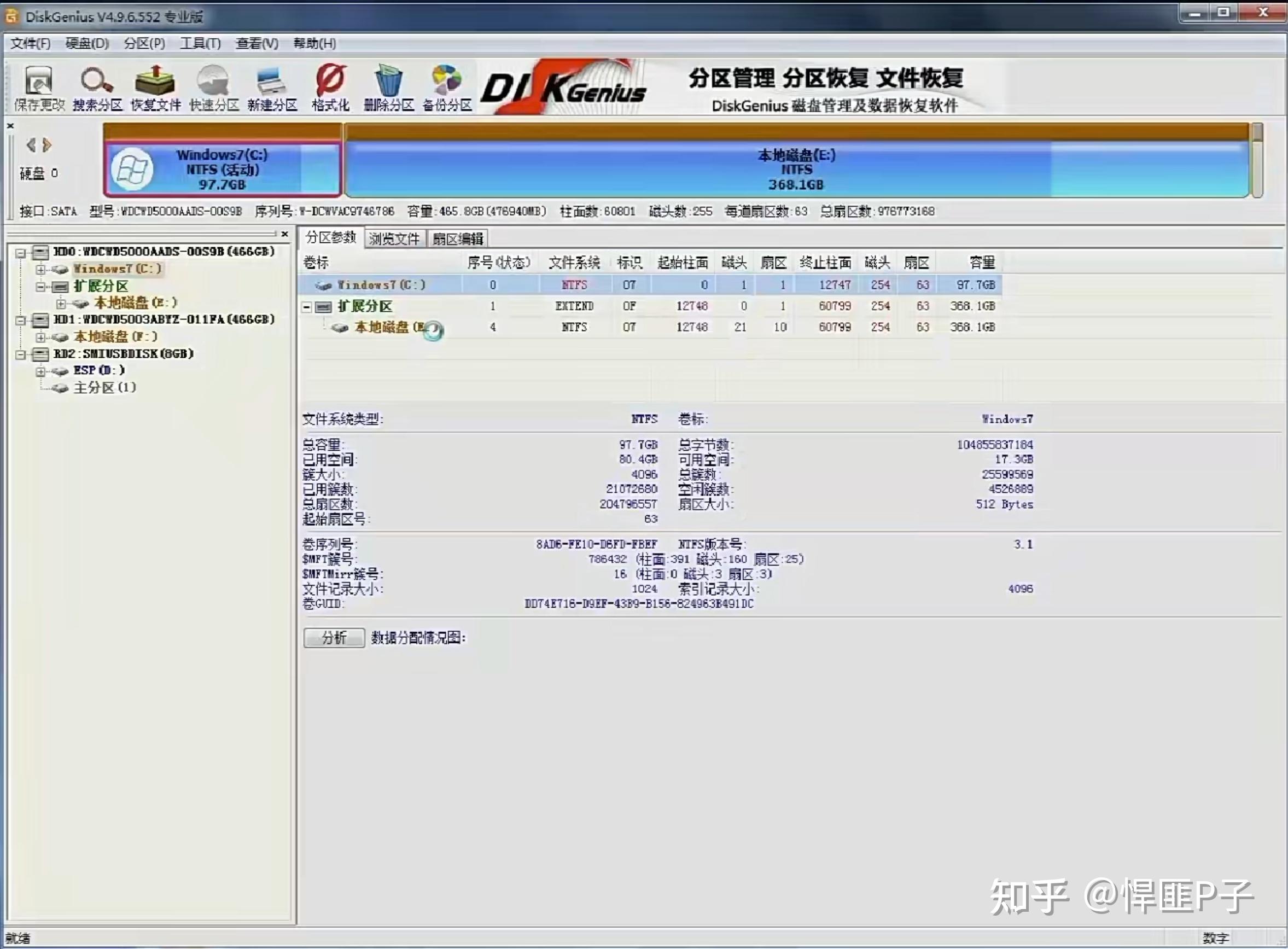Screen dimensions: 1288x949
Task: Select 本地磁盘 (F:) in the left tree
Action: click(x=115, y=336)
